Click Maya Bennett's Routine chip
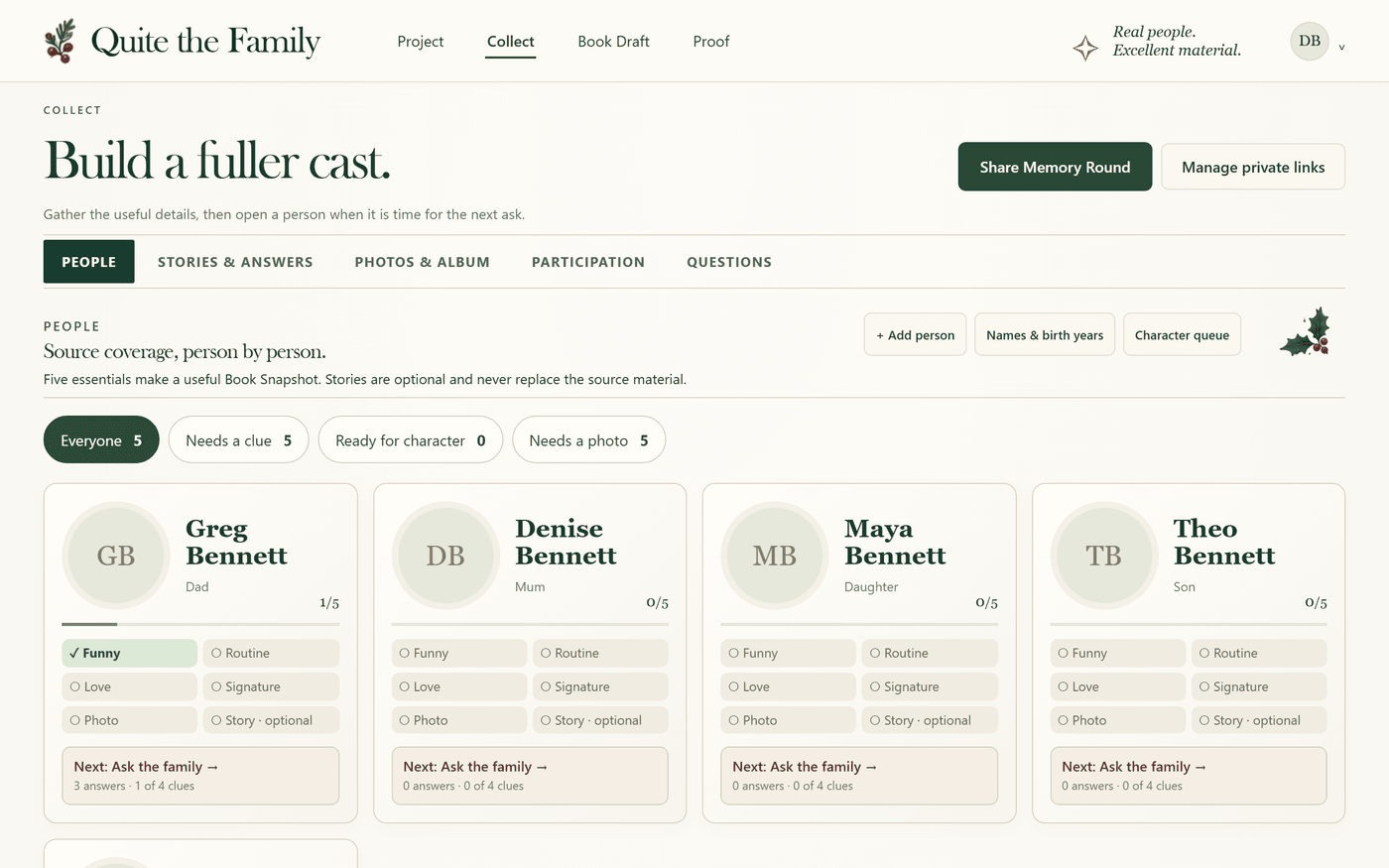Image resolution: width=1389 pixels, height=868 pixels. pos(930,653)
